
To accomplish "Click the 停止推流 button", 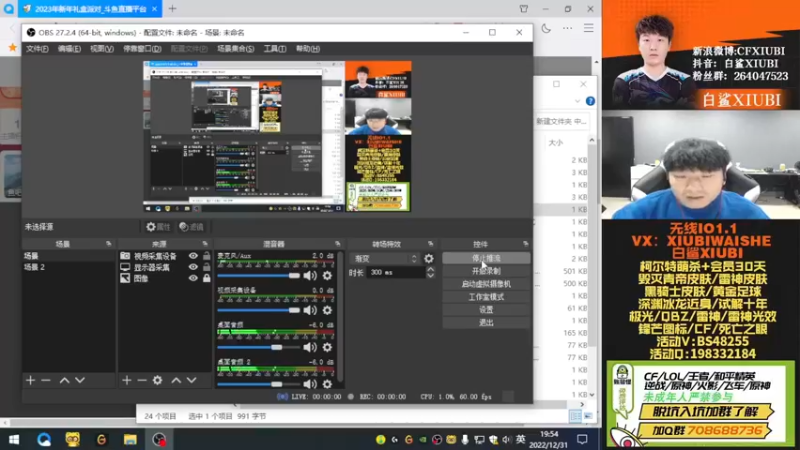I will pyautogui.click(x=486, y=258).
